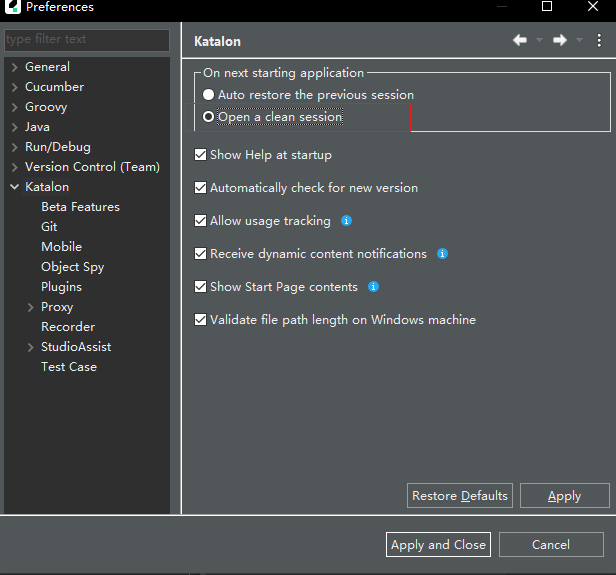Open the Git preference page

49,227
